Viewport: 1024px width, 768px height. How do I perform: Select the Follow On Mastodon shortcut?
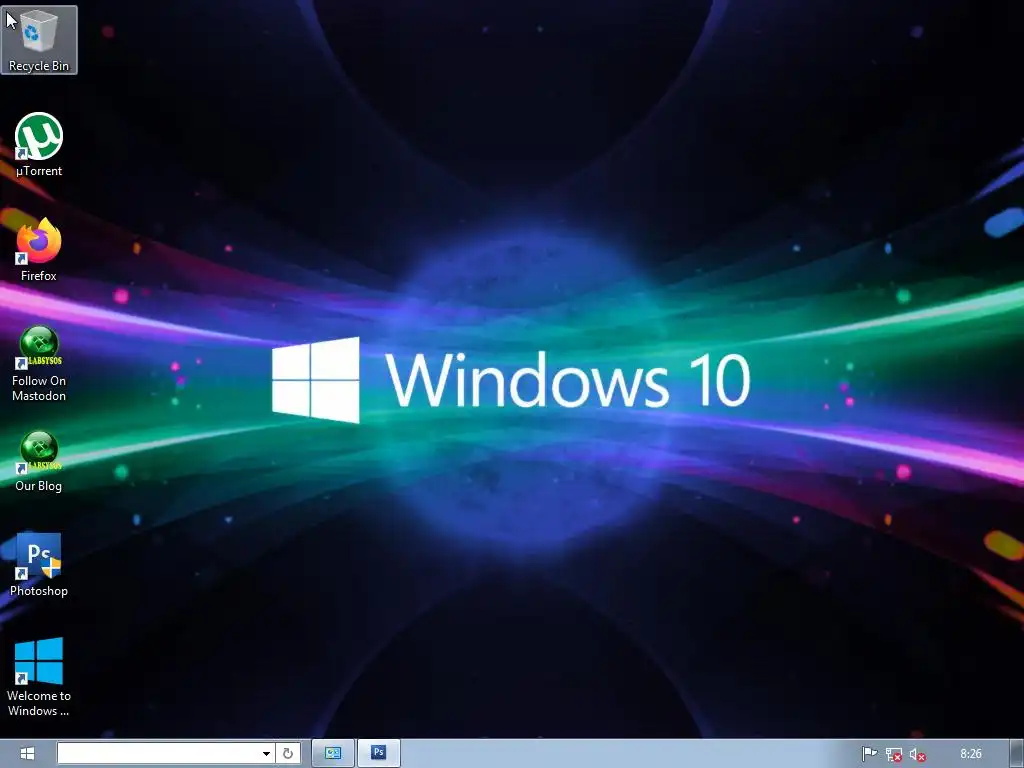tap(39, 363)
